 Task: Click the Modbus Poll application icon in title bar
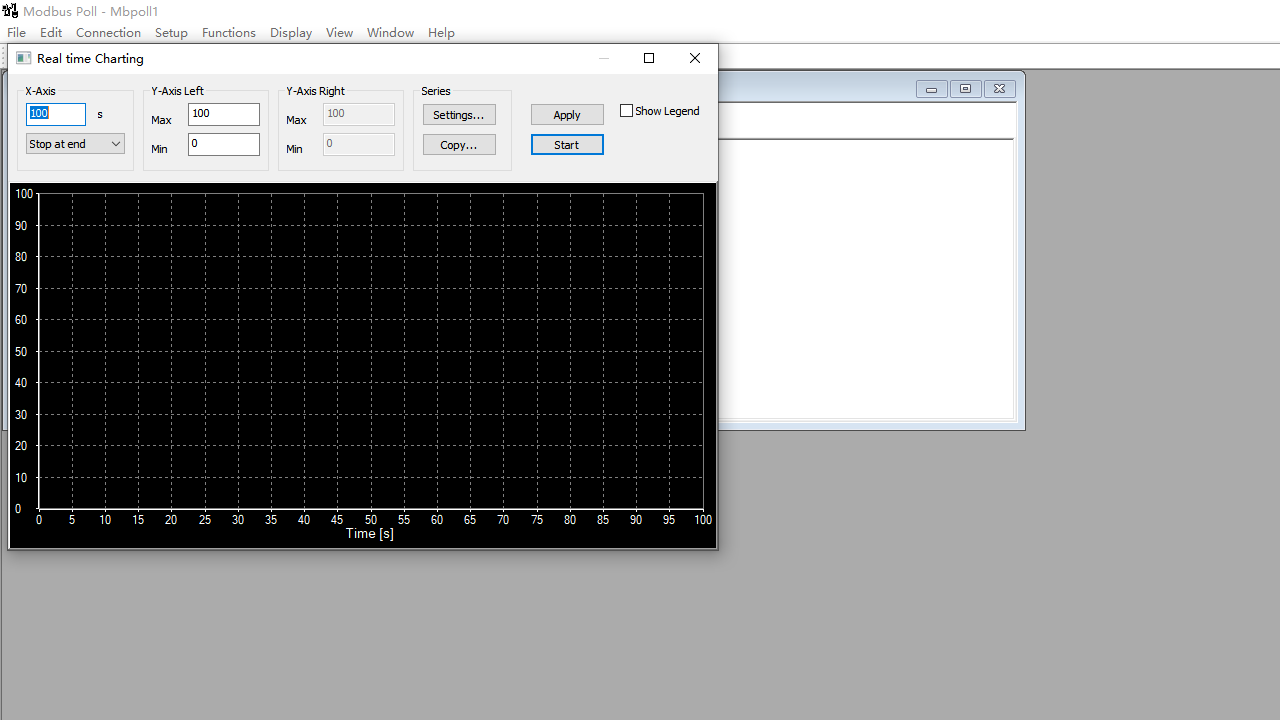(10, 11)
